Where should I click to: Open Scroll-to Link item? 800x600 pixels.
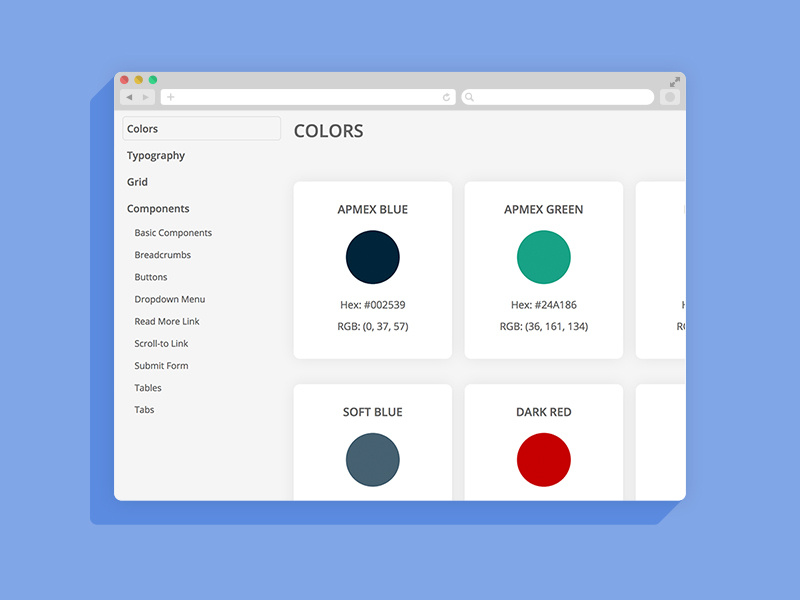pyautogui.click(x=161, y=343)
